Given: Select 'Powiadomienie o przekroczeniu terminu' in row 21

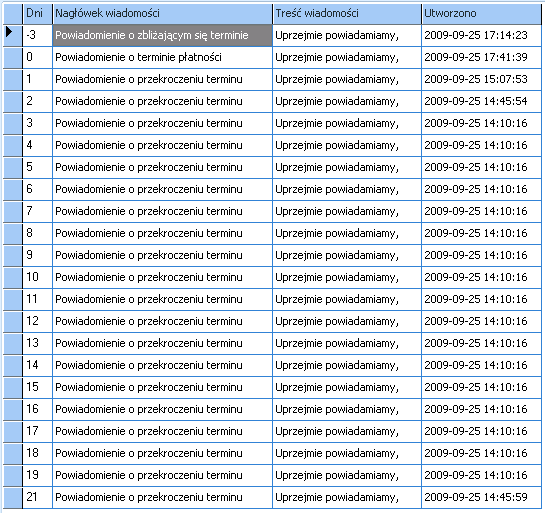Looking at the screenshot, I should click(162, 497).
